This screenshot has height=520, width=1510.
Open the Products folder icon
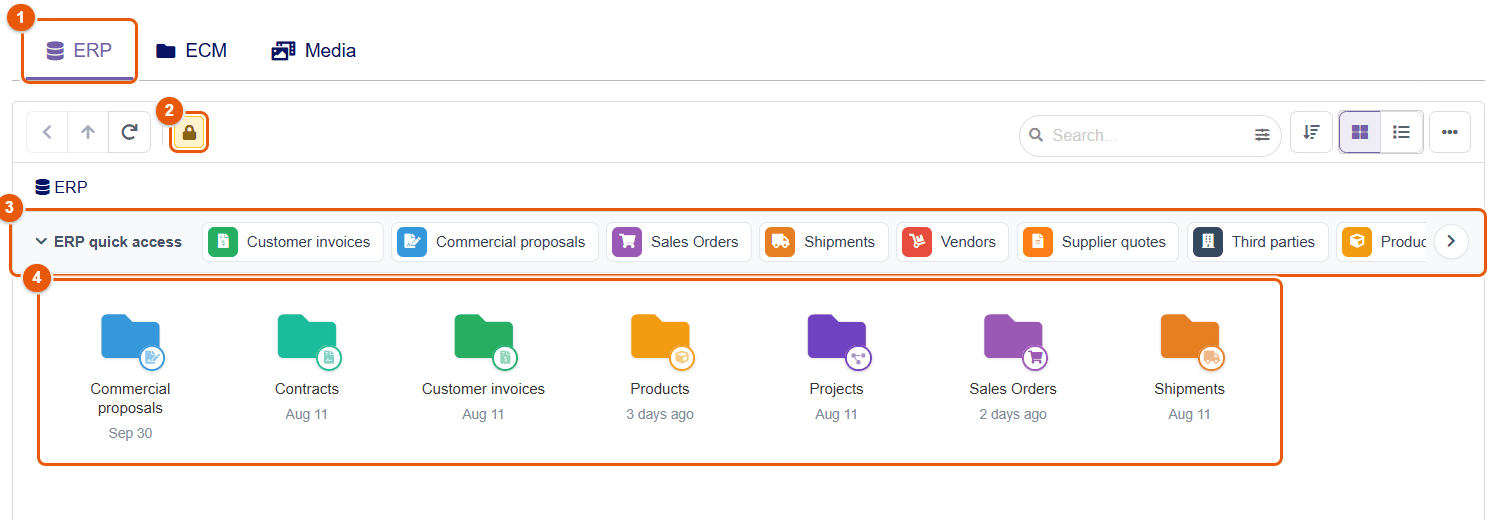660,340
